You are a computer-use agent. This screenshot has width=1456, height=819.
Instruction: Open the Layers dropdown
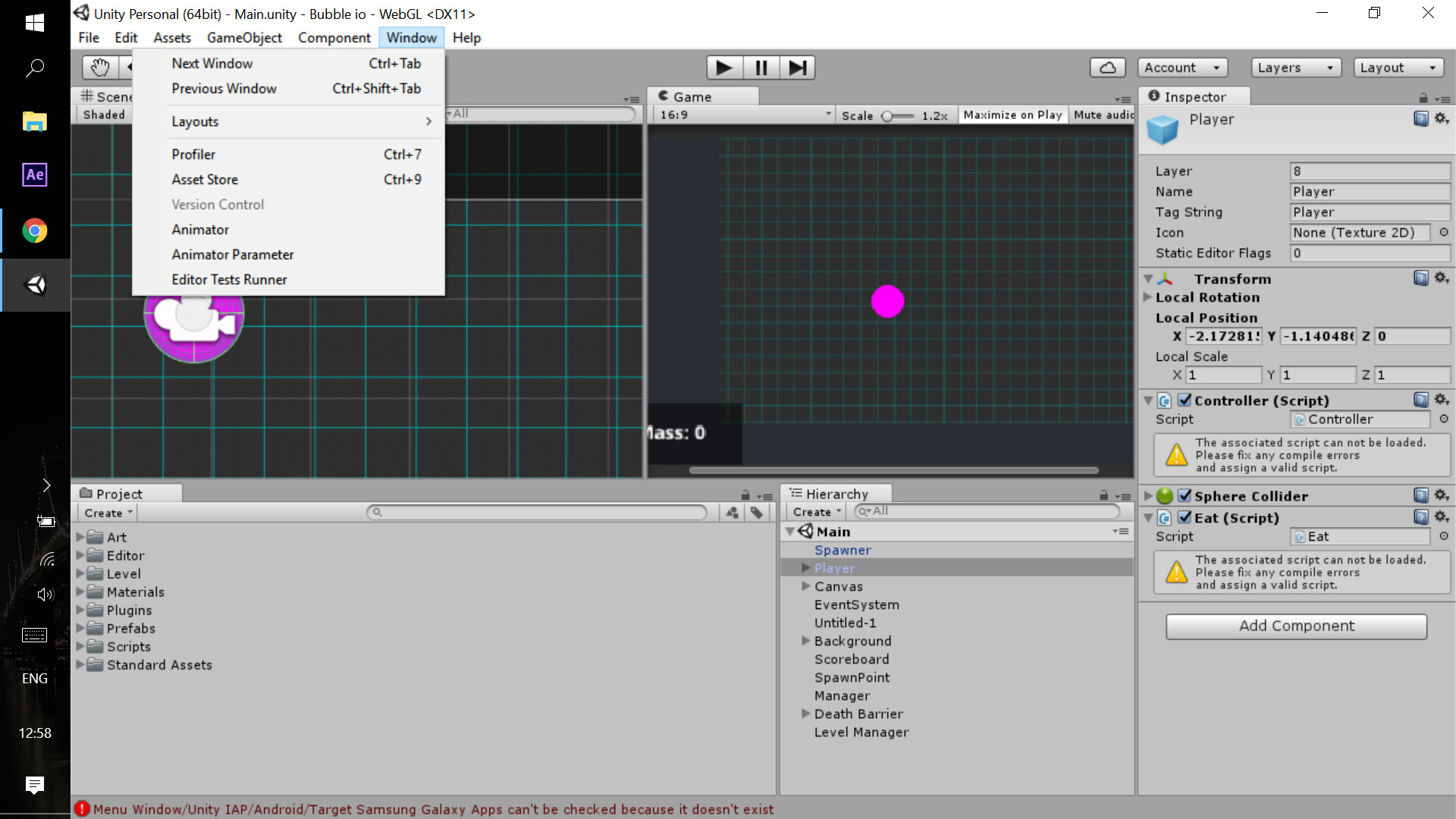(1295, 67)
